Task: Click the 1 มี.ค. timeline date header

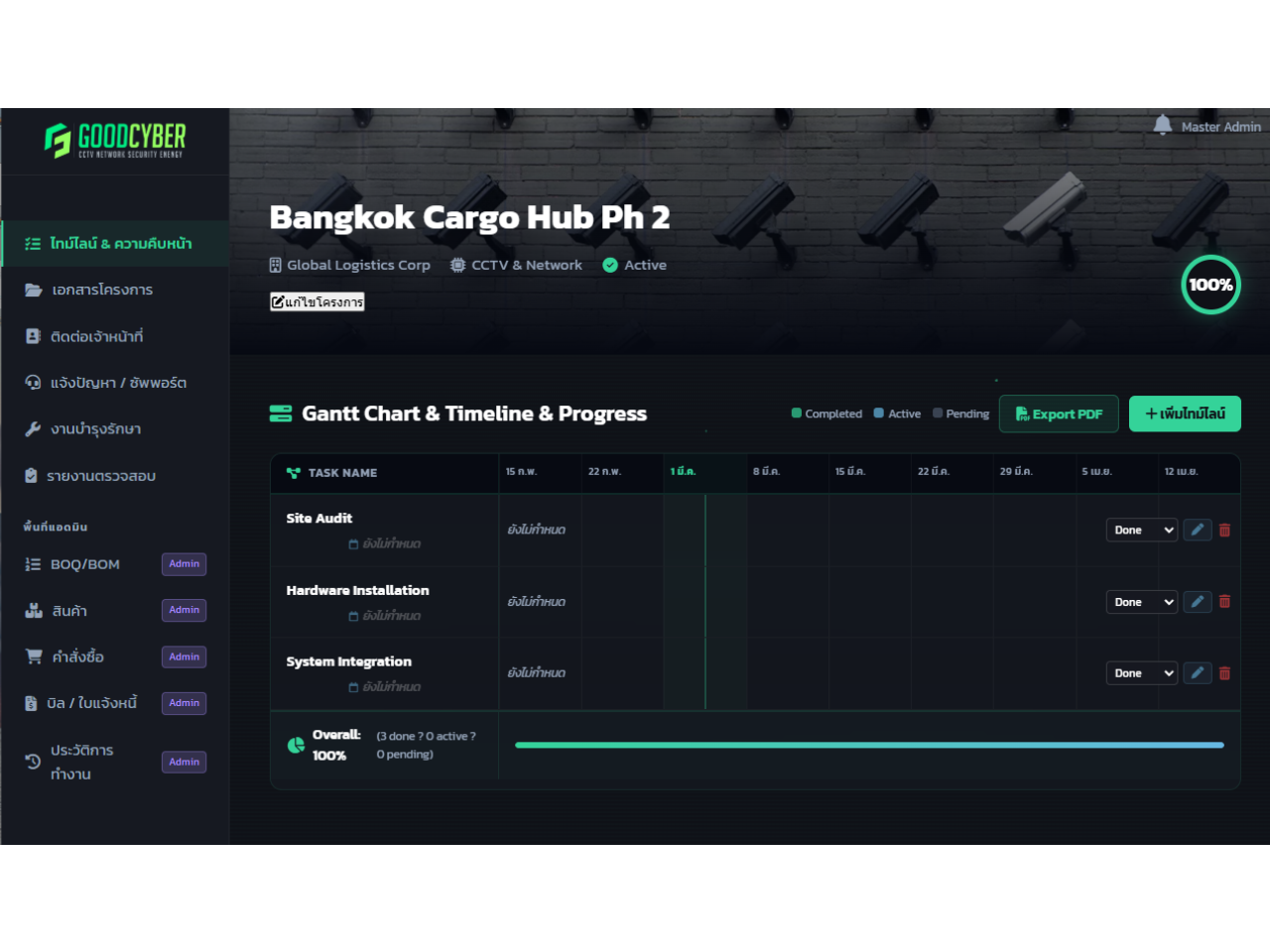Action: [x=683, y=472]
